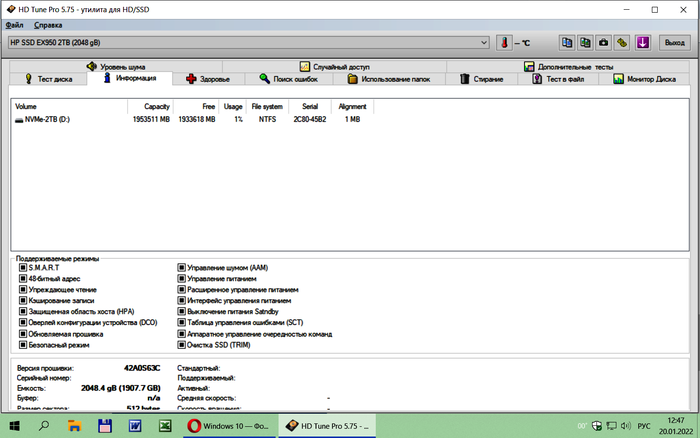Open the Использование папок tab
This screenshot has height=438, width=700.
tap(389, 79)
